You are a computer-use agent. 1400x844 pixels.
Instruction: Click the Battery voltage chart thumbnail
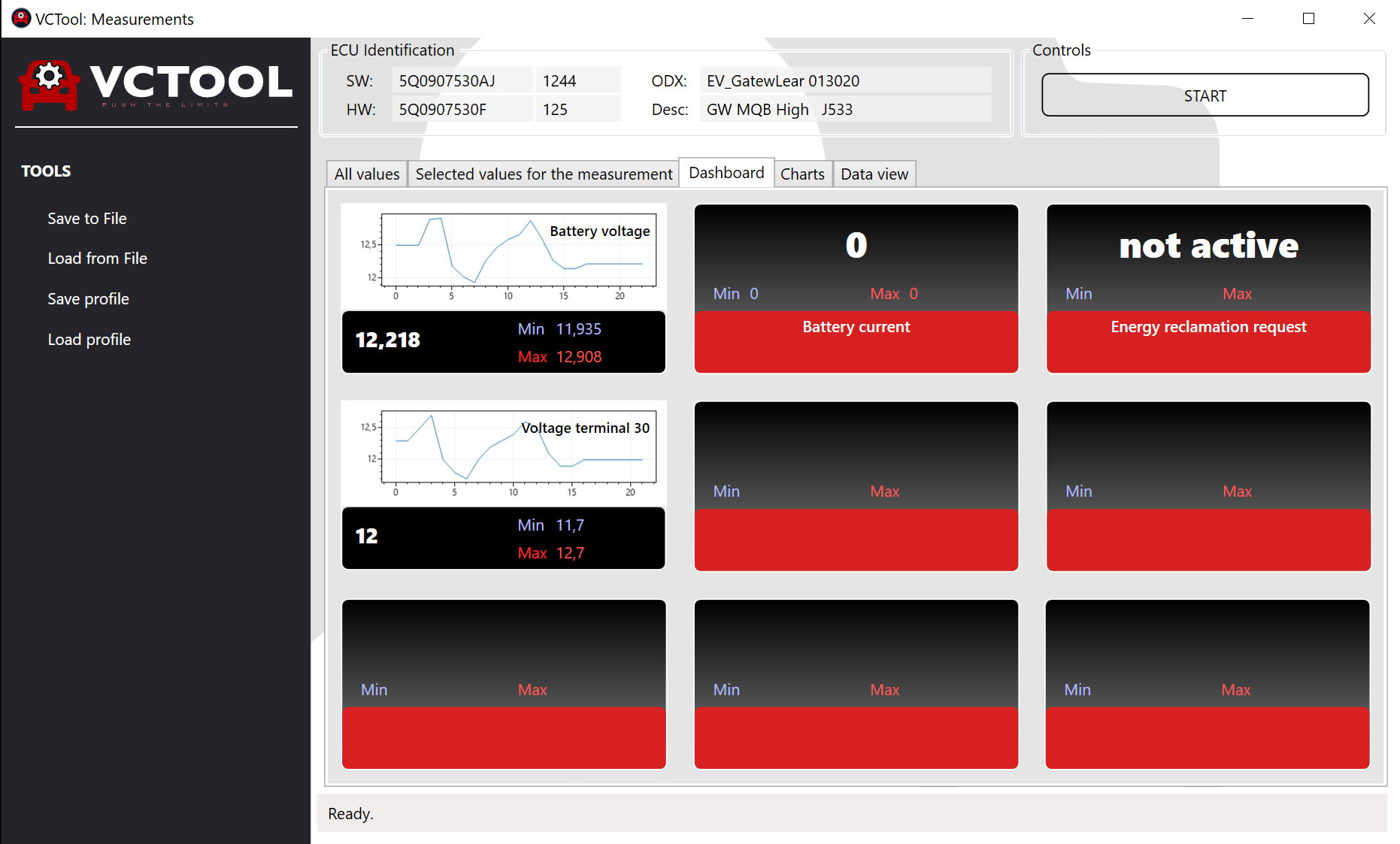click(503, 257)
